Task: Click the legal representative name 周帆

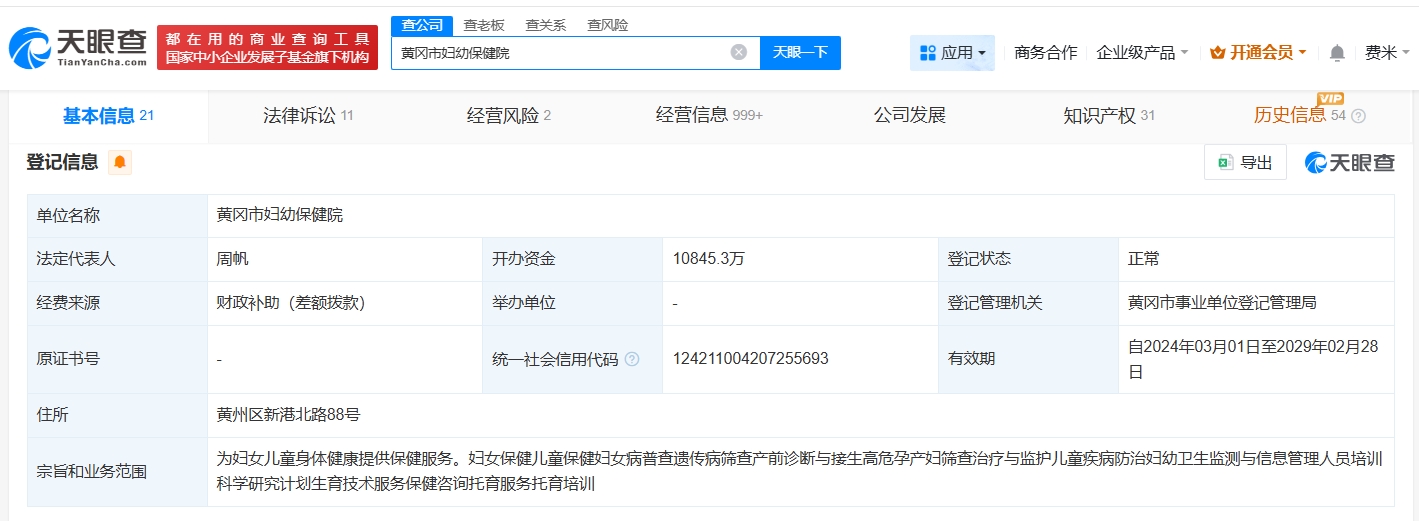Action: click(x=233, y=259)
